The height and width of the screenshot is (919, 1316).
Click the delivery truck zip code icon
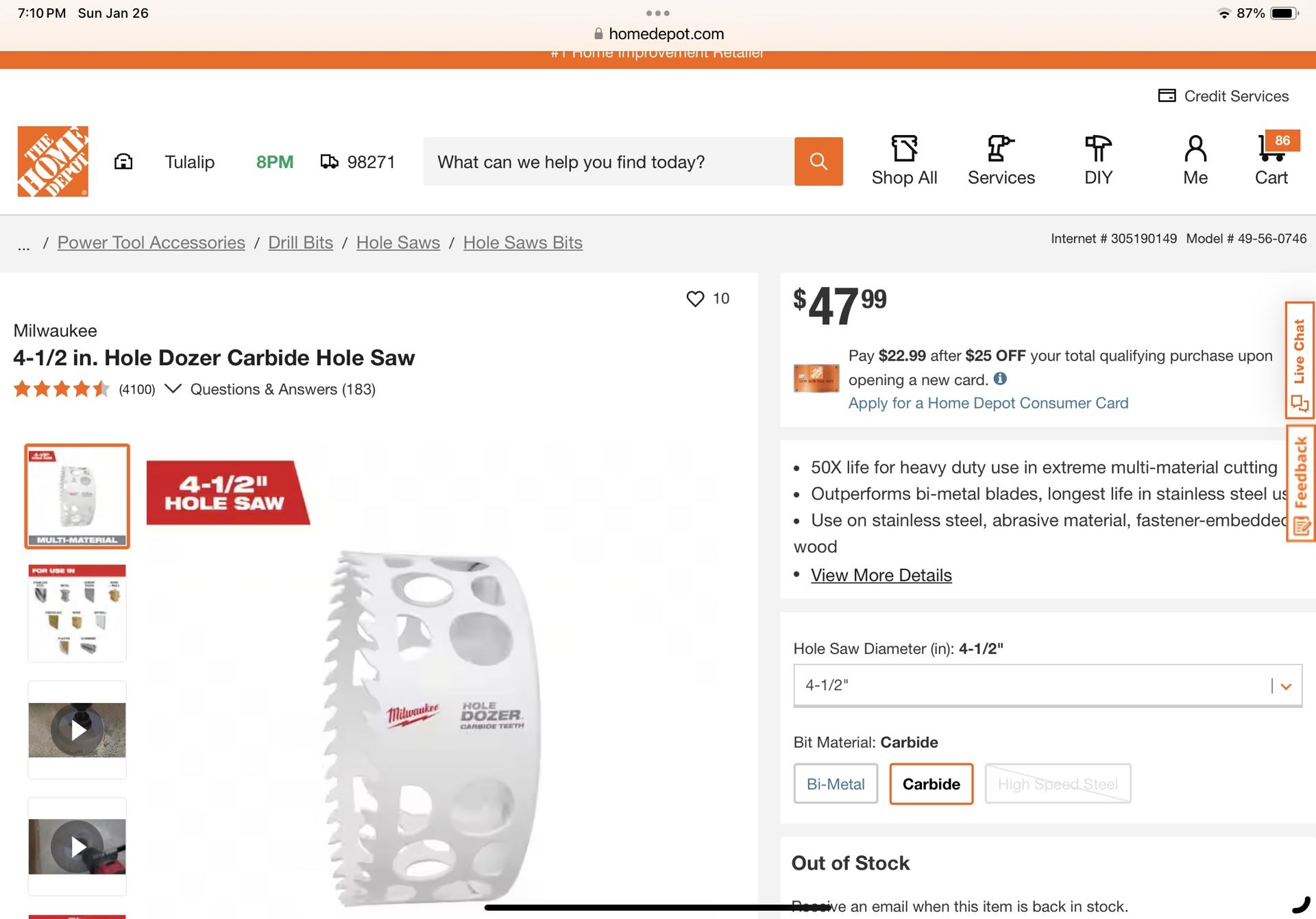coord(330,162)
